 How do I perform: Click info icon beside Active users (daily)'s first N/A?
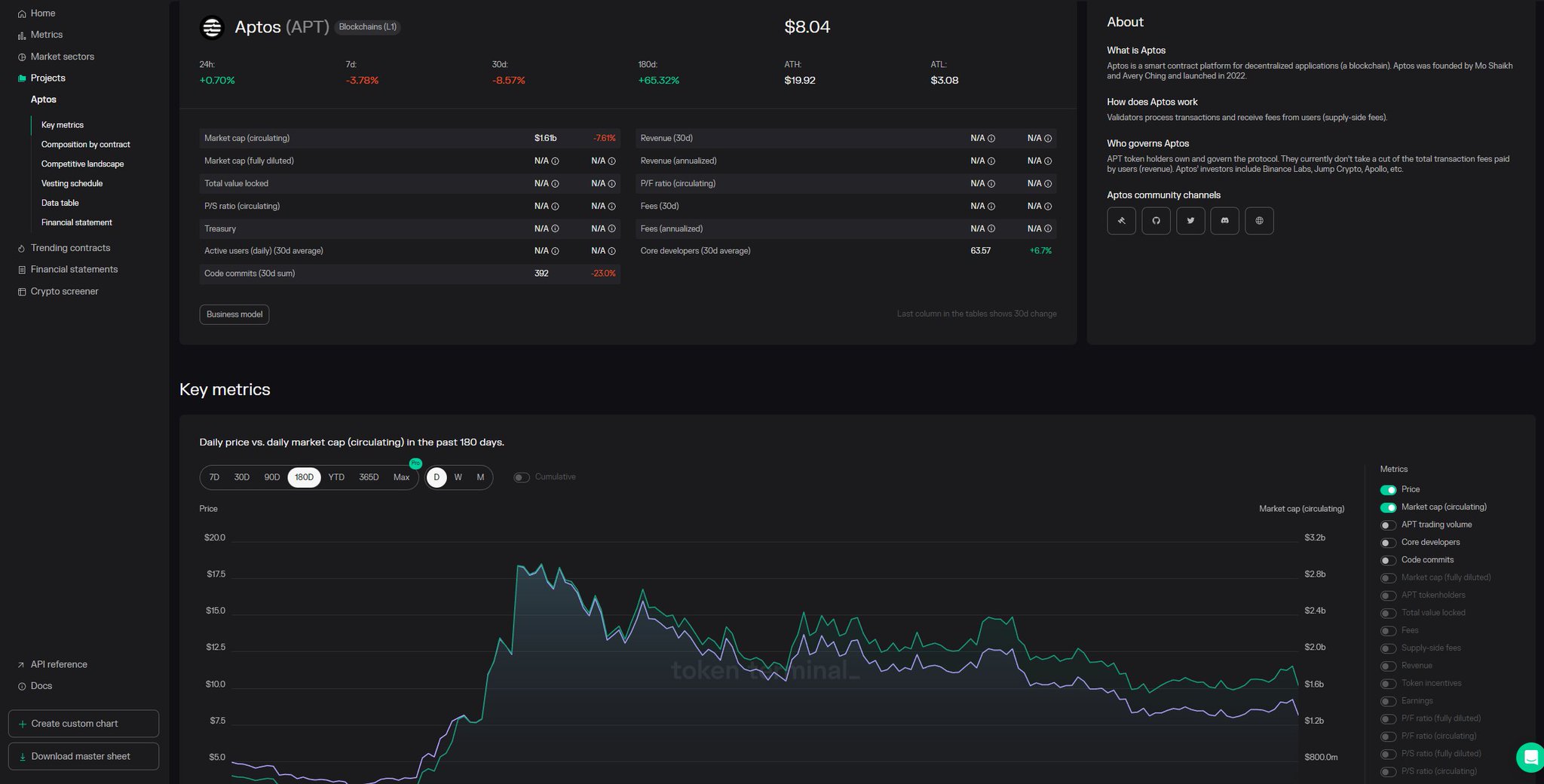click(x=555, y=251)
